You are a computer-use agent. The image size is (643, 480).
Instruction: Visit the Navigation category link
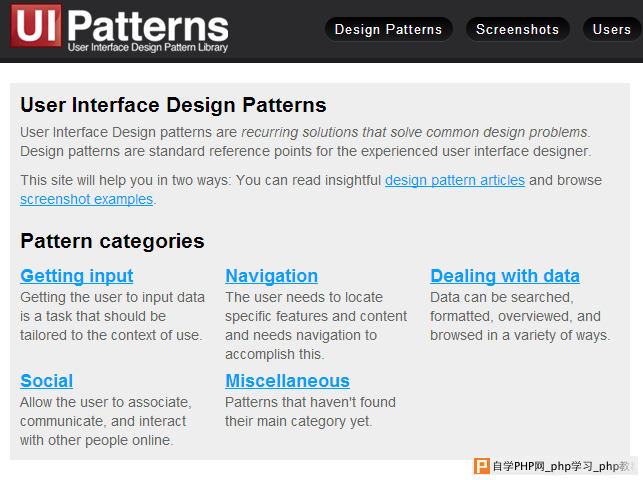271,276
